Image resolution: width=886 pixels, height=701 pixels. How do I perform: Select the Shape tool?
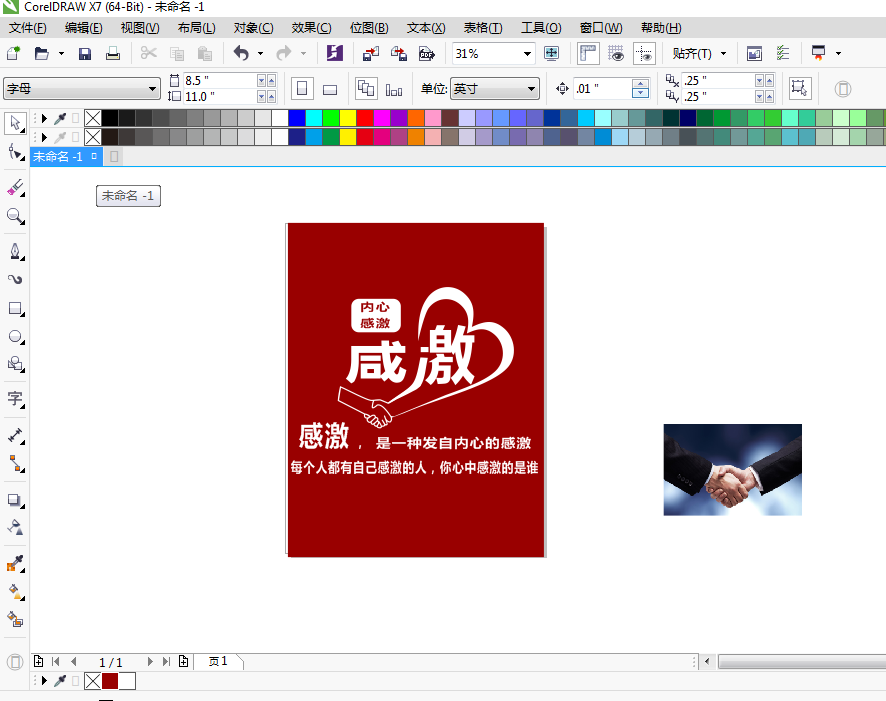point(15,151)
